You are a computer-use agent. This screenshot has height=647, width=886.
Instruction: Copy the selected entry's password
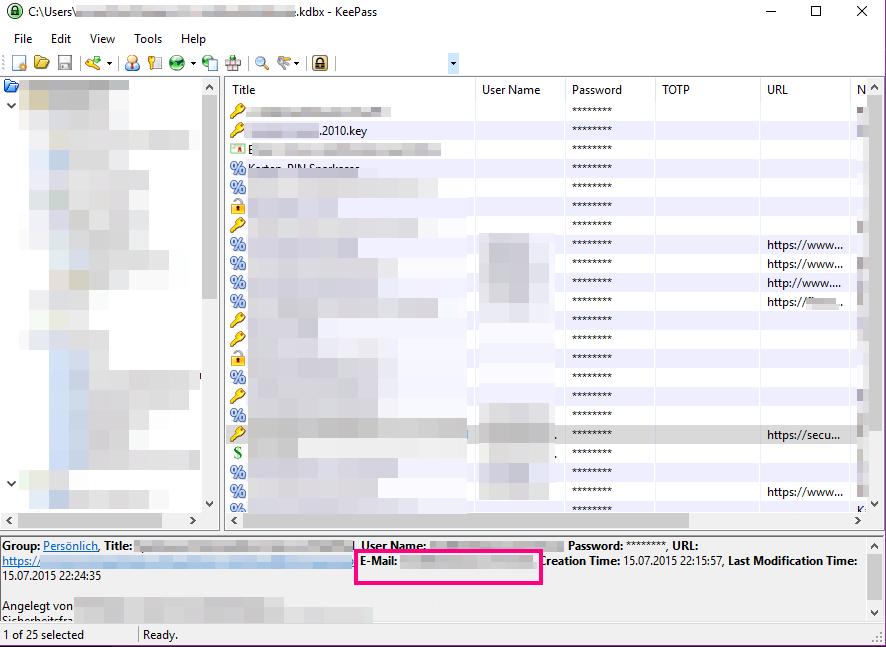click(x=155, y=62)
